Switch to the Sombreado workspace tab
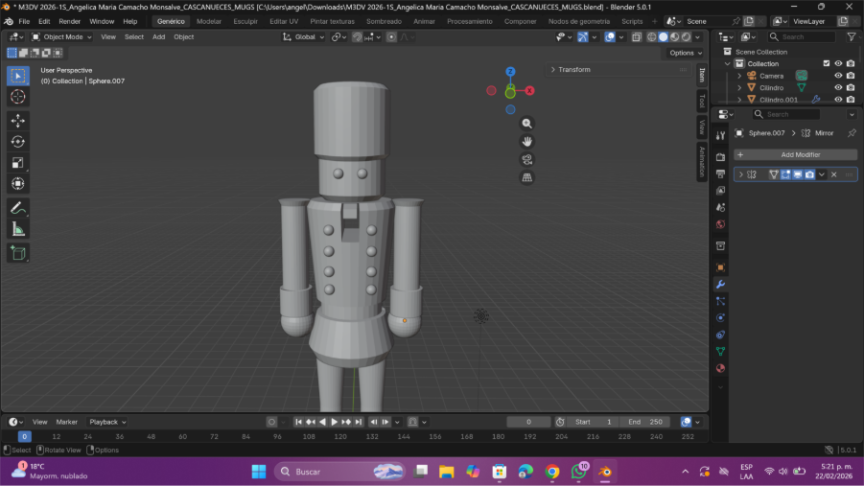 [383, 21]
